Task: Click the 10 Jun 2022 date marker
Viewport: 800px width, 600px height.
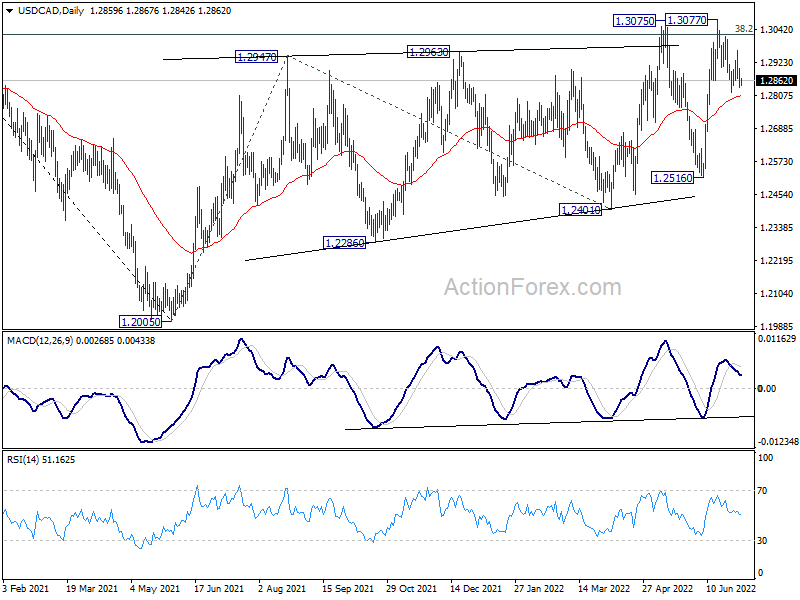Action: (x=730, y=588)
